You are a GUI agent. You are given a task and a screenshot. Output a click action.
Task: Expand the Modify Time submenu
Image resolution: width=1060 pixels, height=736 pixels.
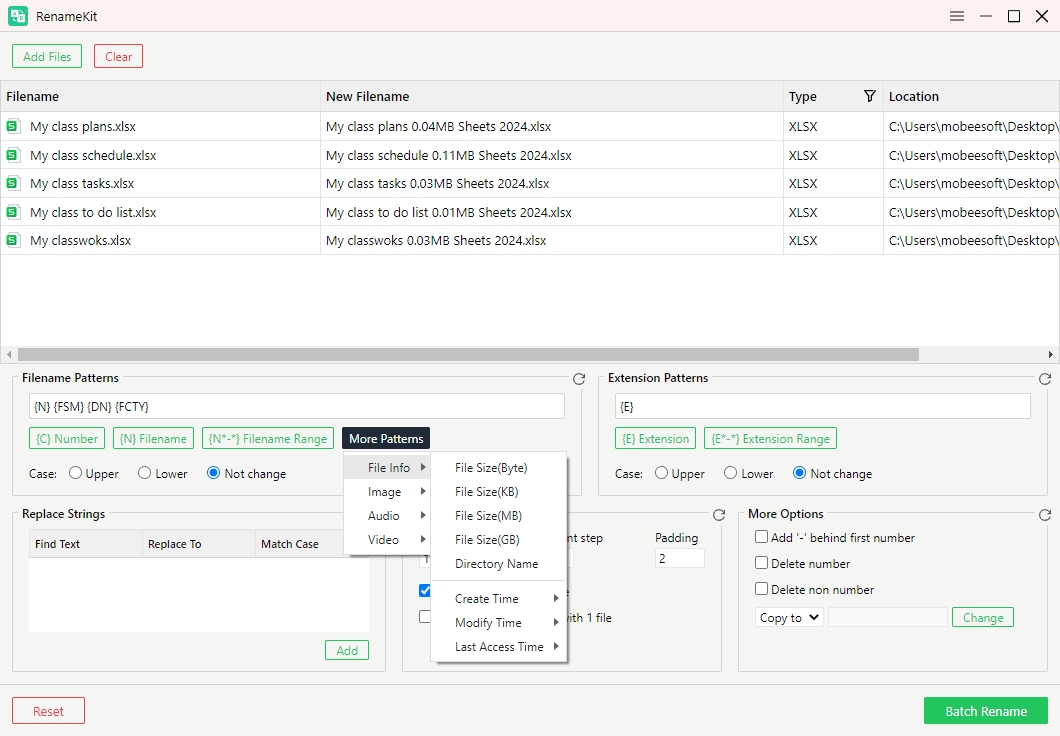499,622
